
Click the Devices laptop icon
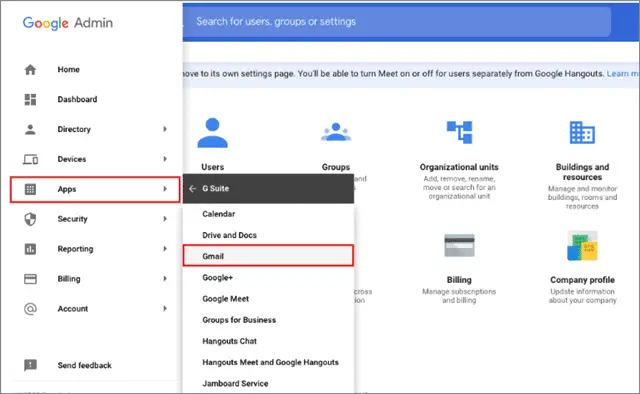pos(30,159)
